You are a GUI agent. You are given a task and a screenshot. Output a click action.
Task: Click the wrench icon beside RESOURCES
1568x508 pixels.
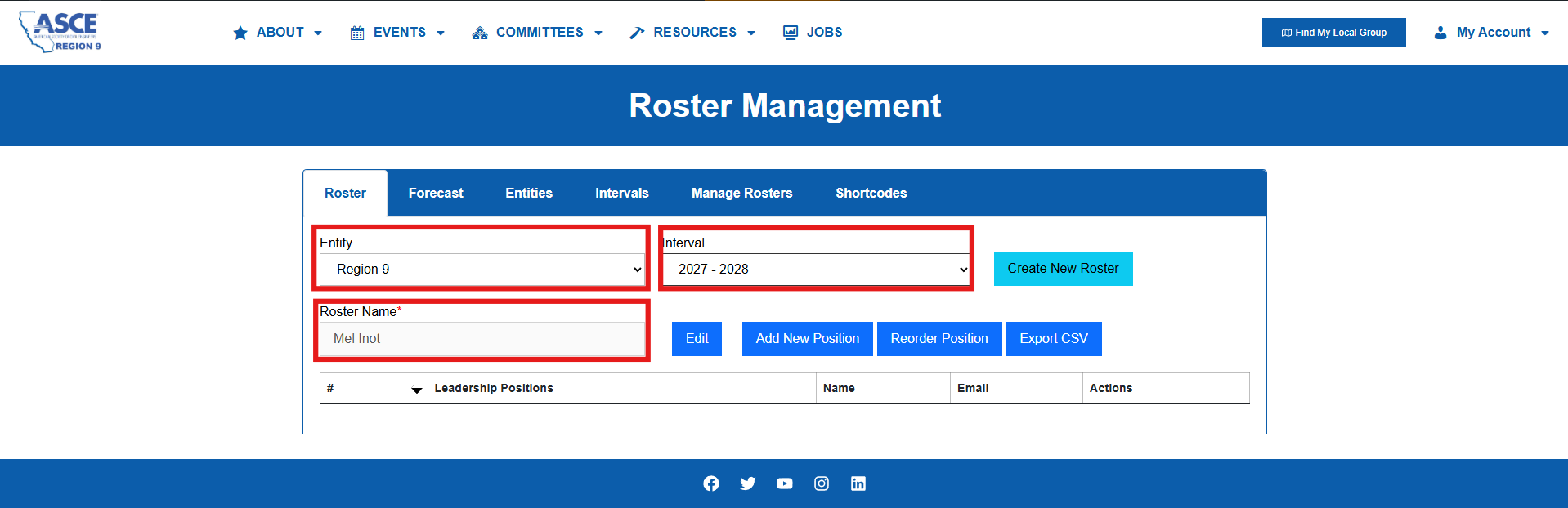(x=637, y=33)
